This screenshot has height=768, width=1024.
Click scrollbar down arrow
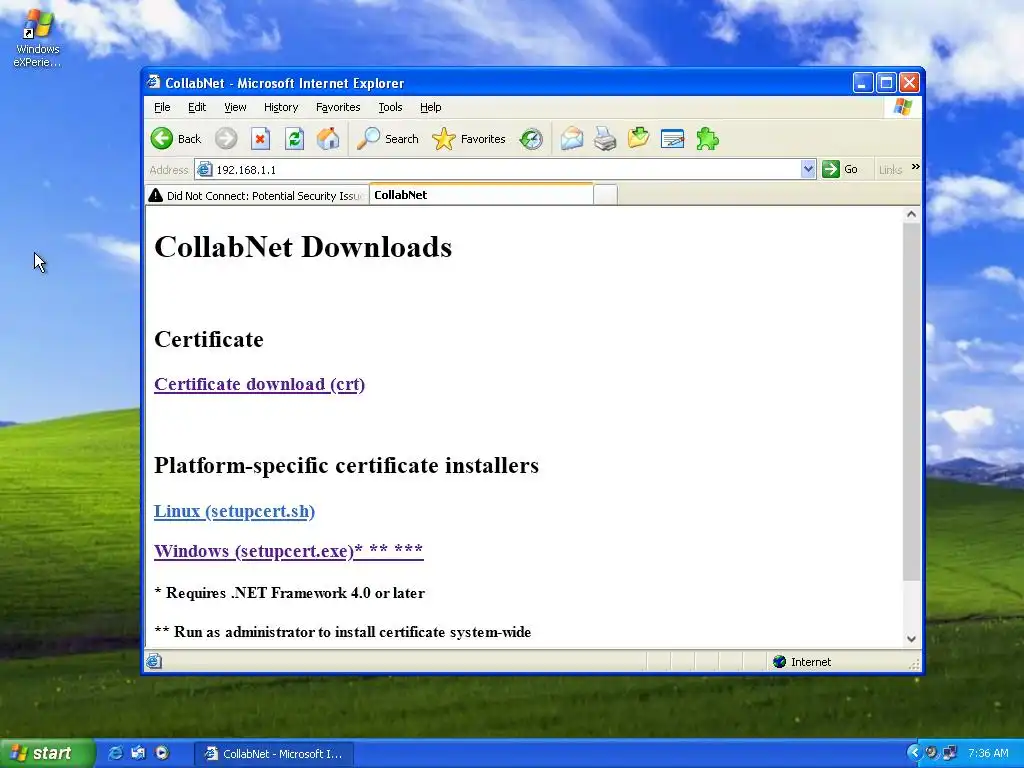912,639
